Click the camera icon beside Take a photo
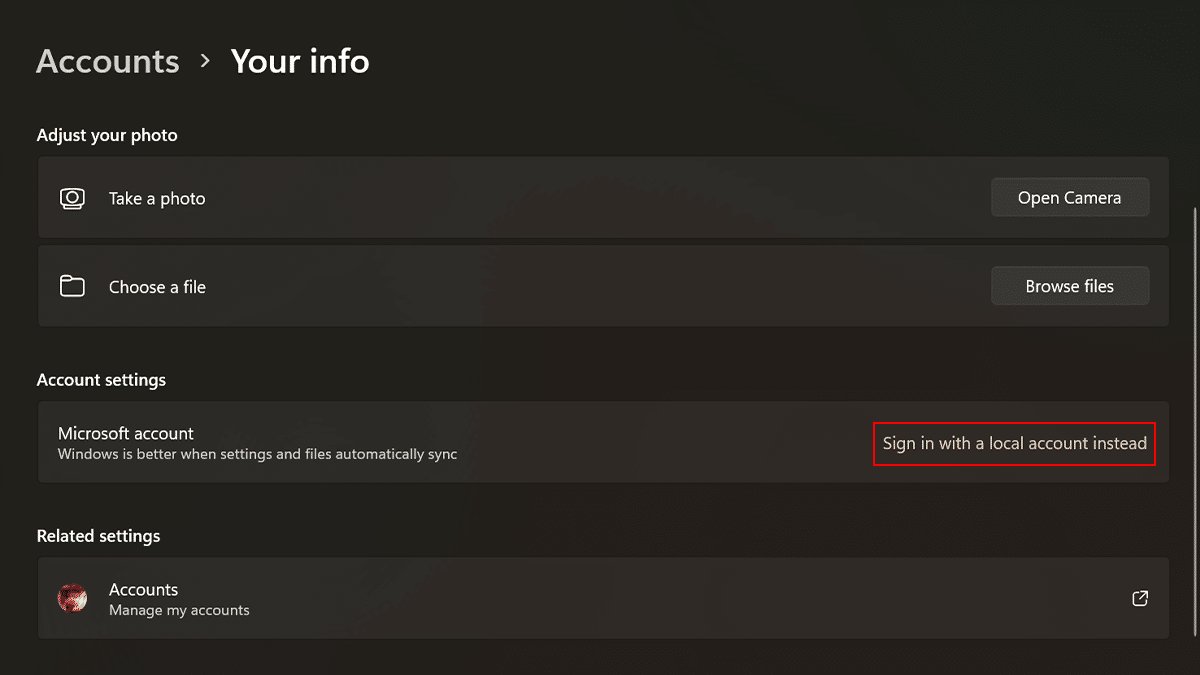 pyautogui.click(x=72, y=198)
